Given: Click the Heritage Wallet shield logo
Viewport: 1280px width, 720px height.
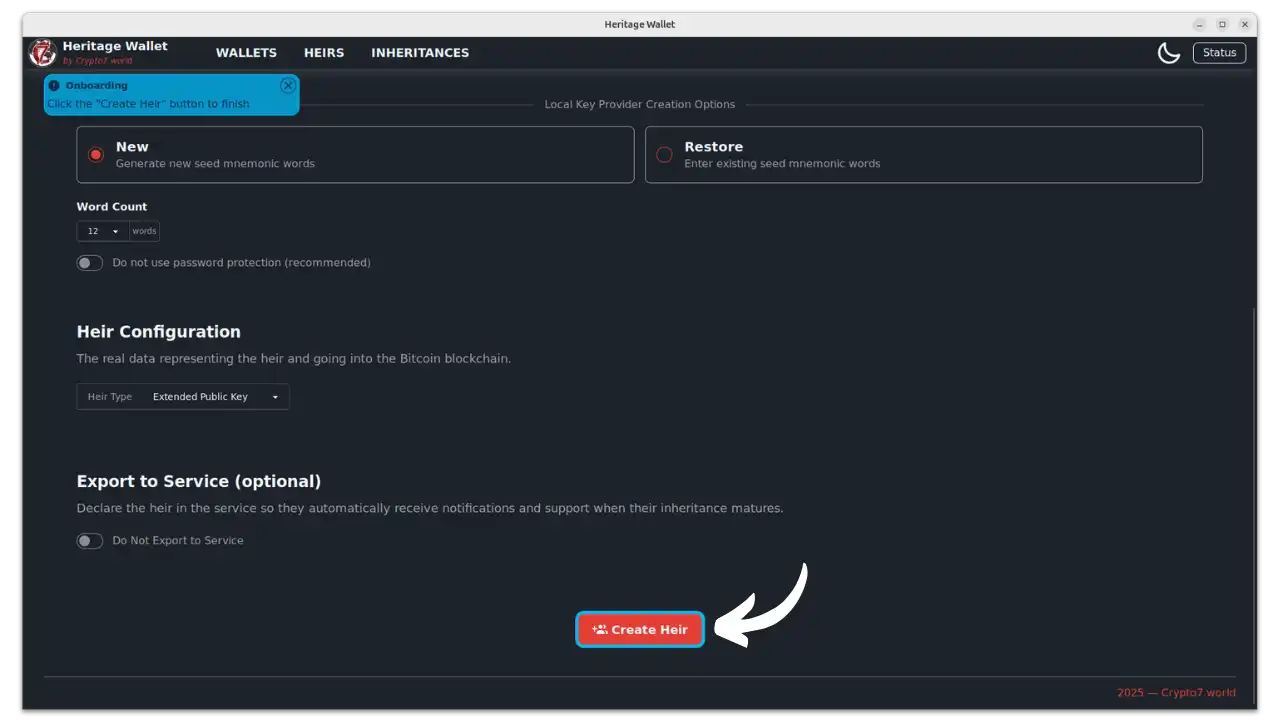Looking at the screenshot, I should [x=41, y=52].
